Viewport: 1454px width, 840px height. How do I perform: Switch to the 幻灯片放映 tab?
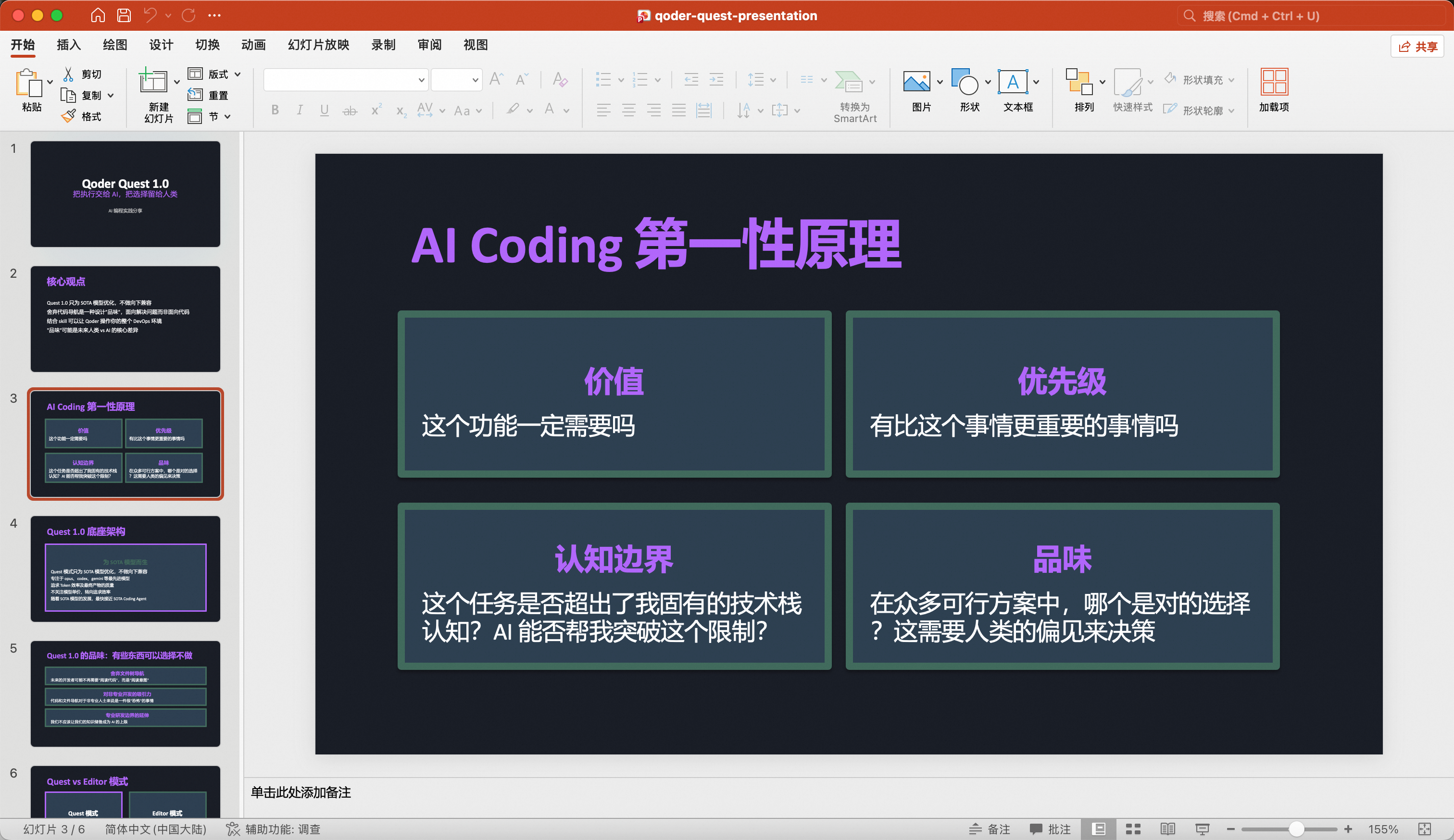[318, 44]
